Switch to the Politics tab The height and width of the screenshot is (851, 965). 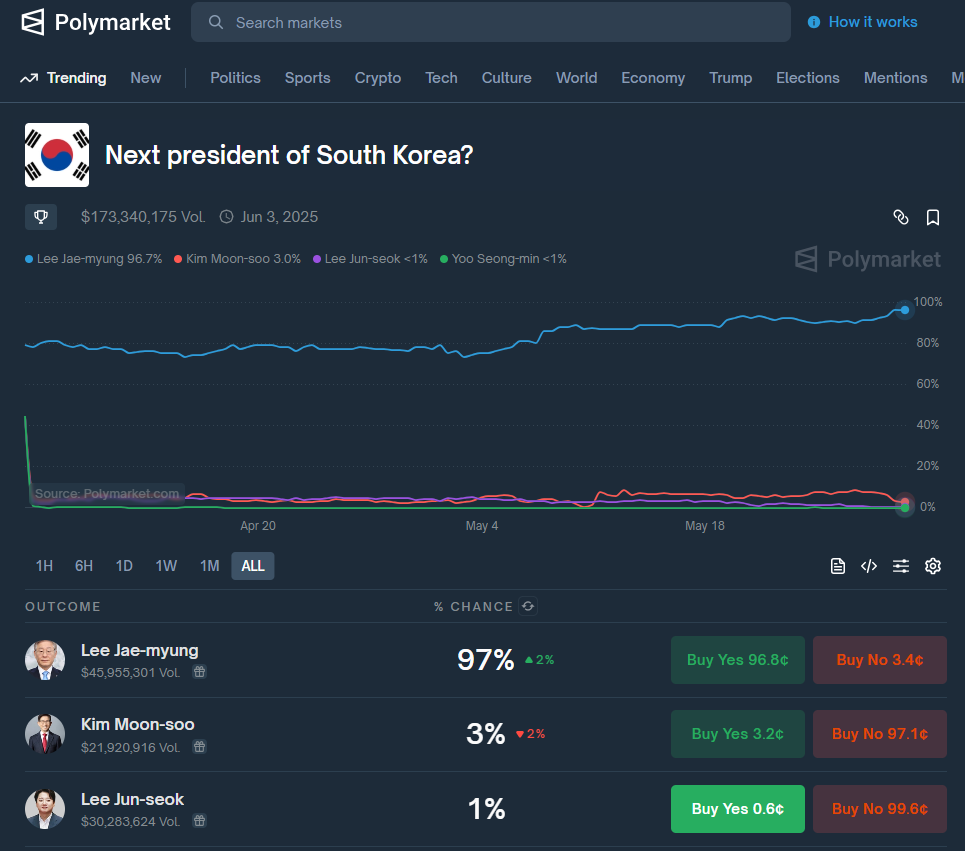pyautogui.click(x=235, y=77)
